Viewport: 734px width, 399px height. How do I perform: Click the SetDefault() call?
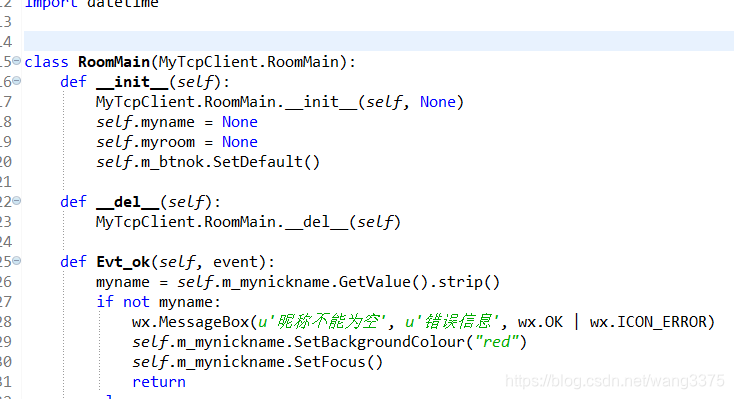266,162
